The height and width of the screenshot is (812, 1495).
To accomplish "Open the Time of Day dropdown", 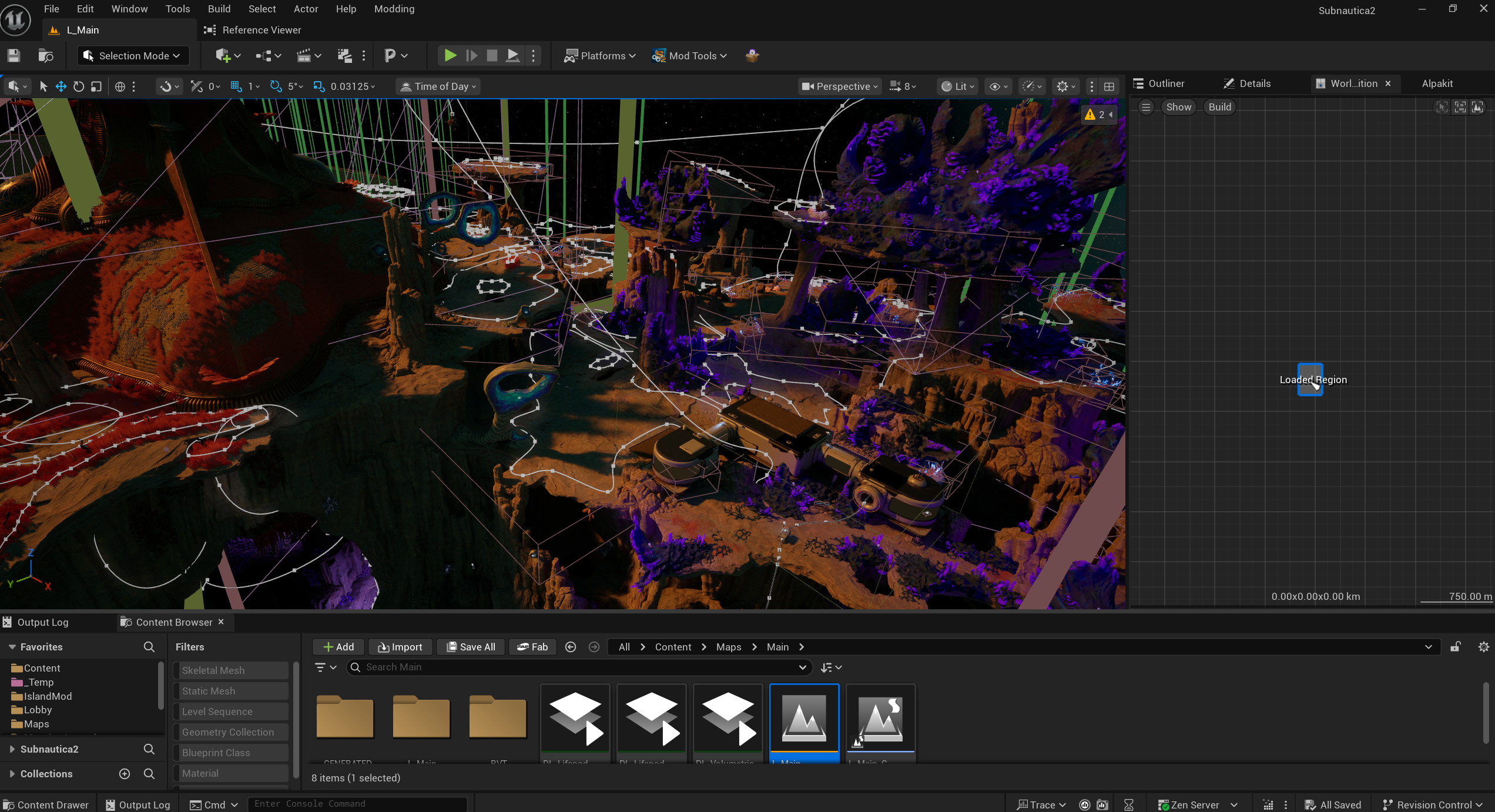I will (438, 86).
